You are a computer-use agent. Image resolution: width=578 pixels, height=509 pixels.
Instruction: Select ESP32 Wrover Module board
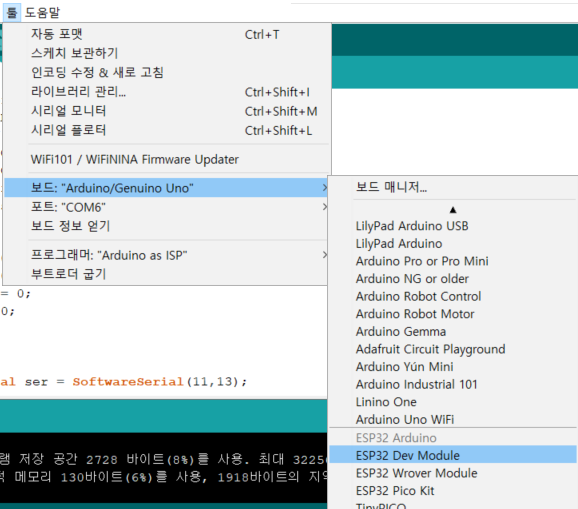(x=453, y=473)
